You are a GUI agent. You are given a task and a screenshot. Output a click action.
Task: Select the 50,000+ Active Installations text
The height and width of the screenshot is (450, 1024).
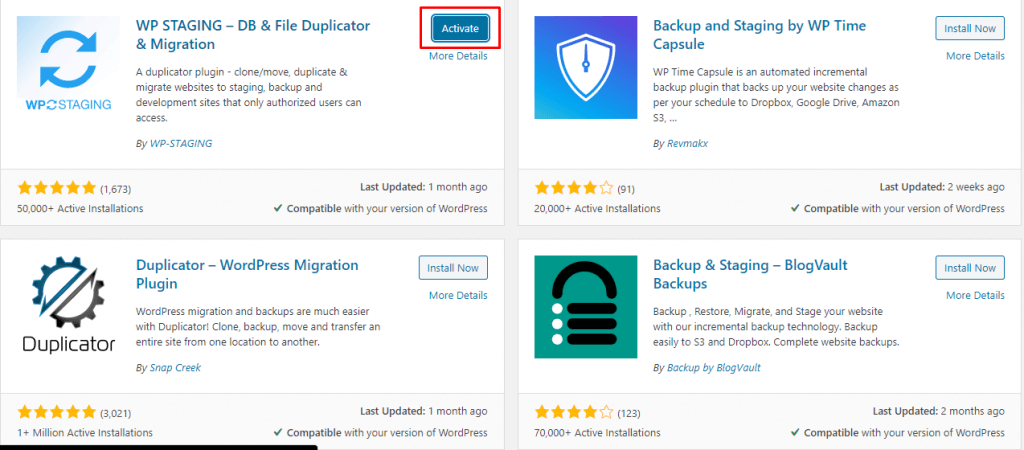pyautogui.click(x=80, y=209)
